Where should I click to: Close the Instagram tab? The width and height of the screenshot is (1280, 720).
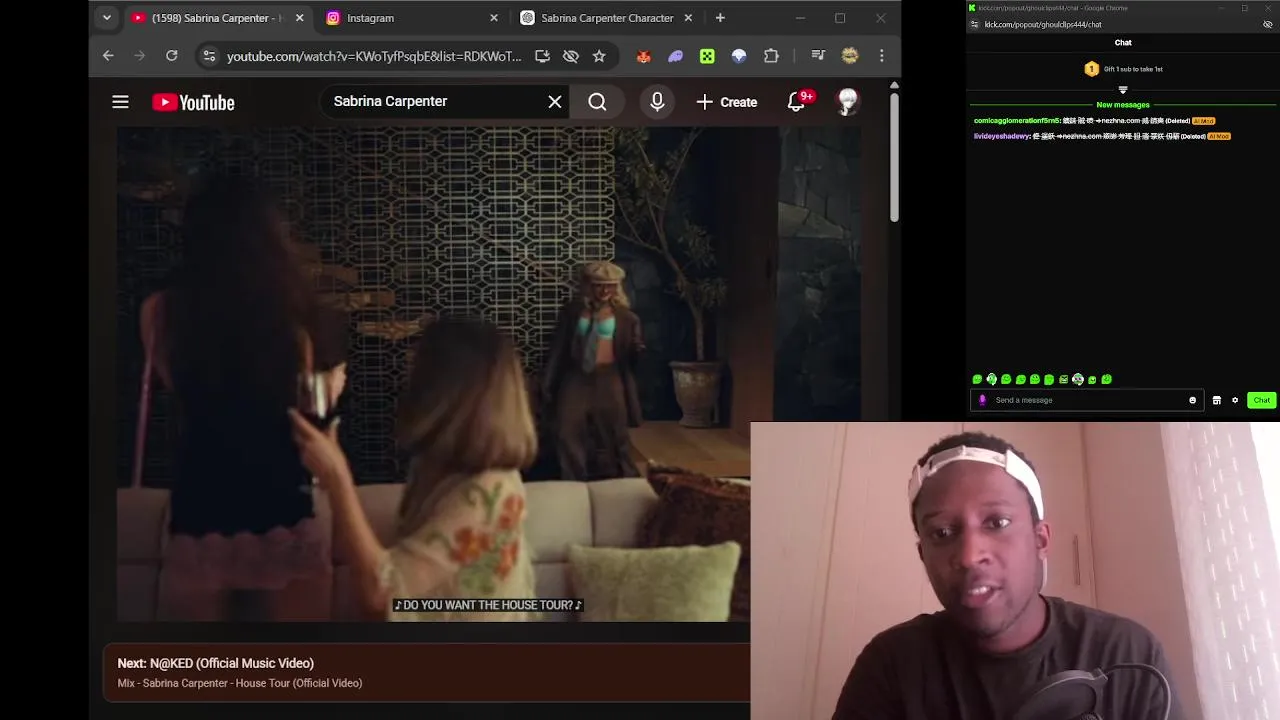pyautogui.click(x=494, y=18)
